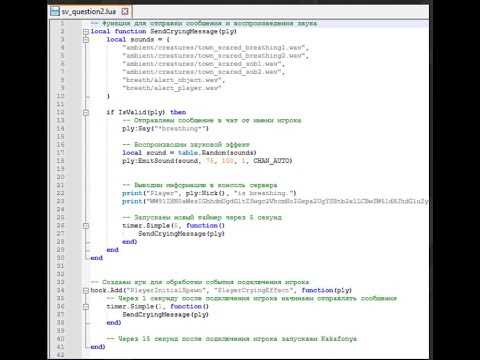
Task: Collapse the hook.Add fold on line 34
Action: tap(86, 291)
